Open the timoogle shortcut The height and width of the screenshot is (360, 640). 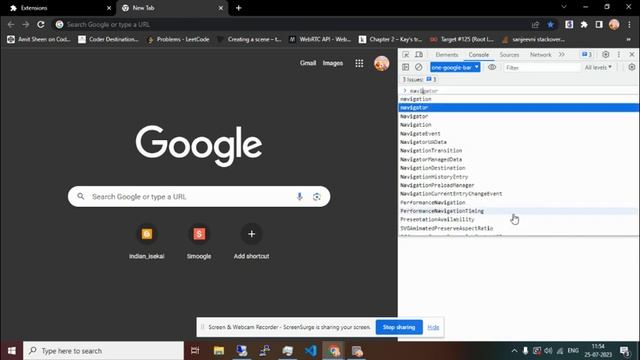click(x=199, y=241)
